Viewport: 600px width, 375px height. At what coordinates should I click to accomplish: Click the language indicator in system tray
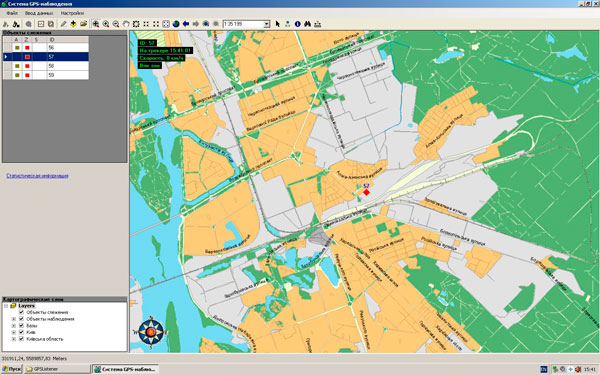click(543, 369)
